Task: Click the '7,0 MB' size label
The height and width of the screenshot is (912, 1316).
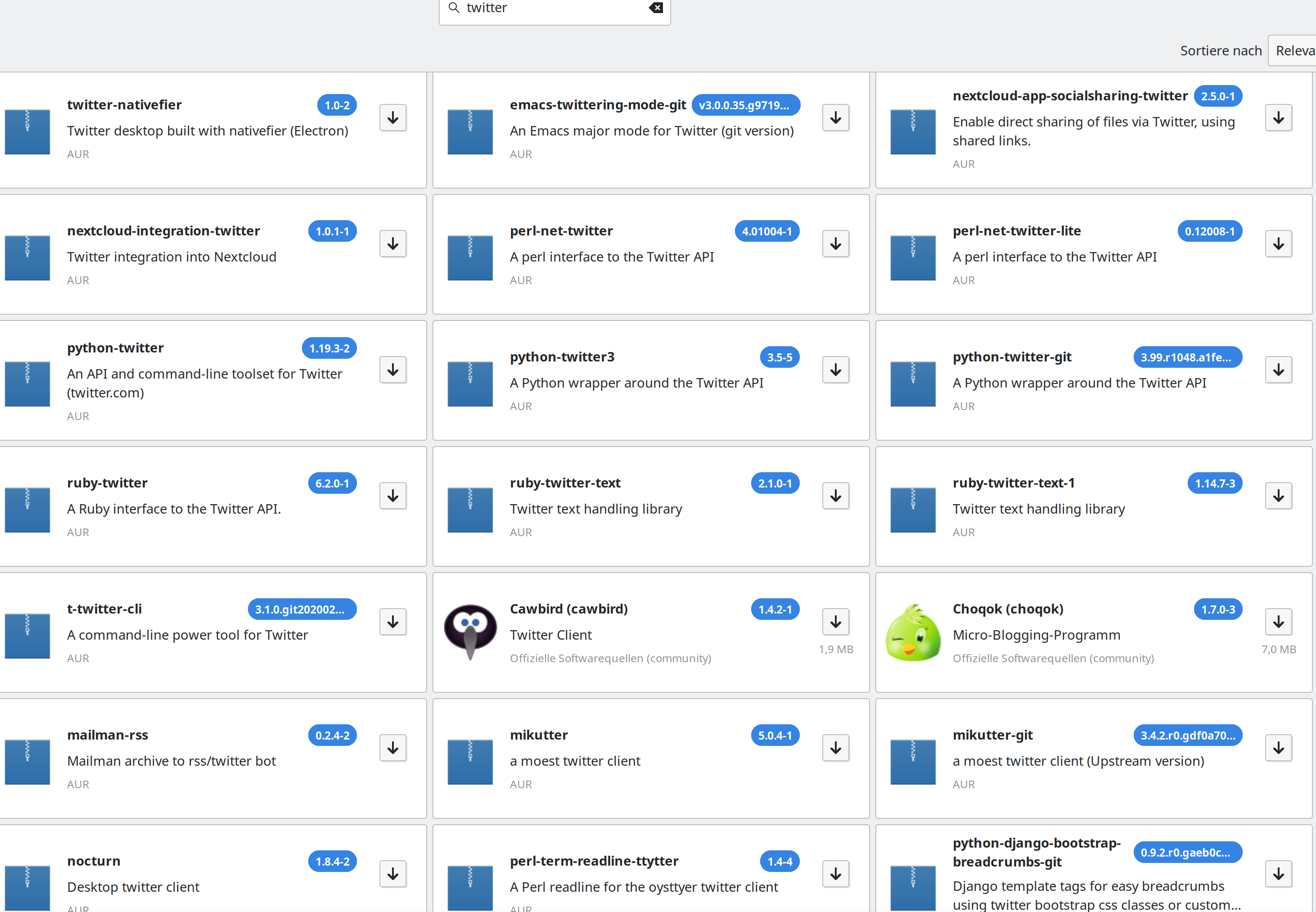Action: coord(1278,649)
